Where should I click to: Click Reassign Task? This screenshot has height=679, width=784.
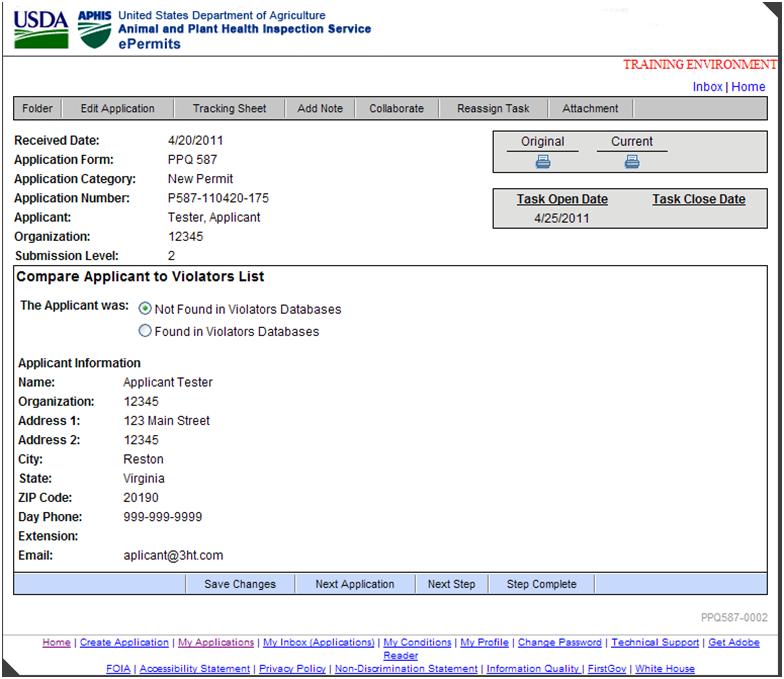(x=493, y=108)
